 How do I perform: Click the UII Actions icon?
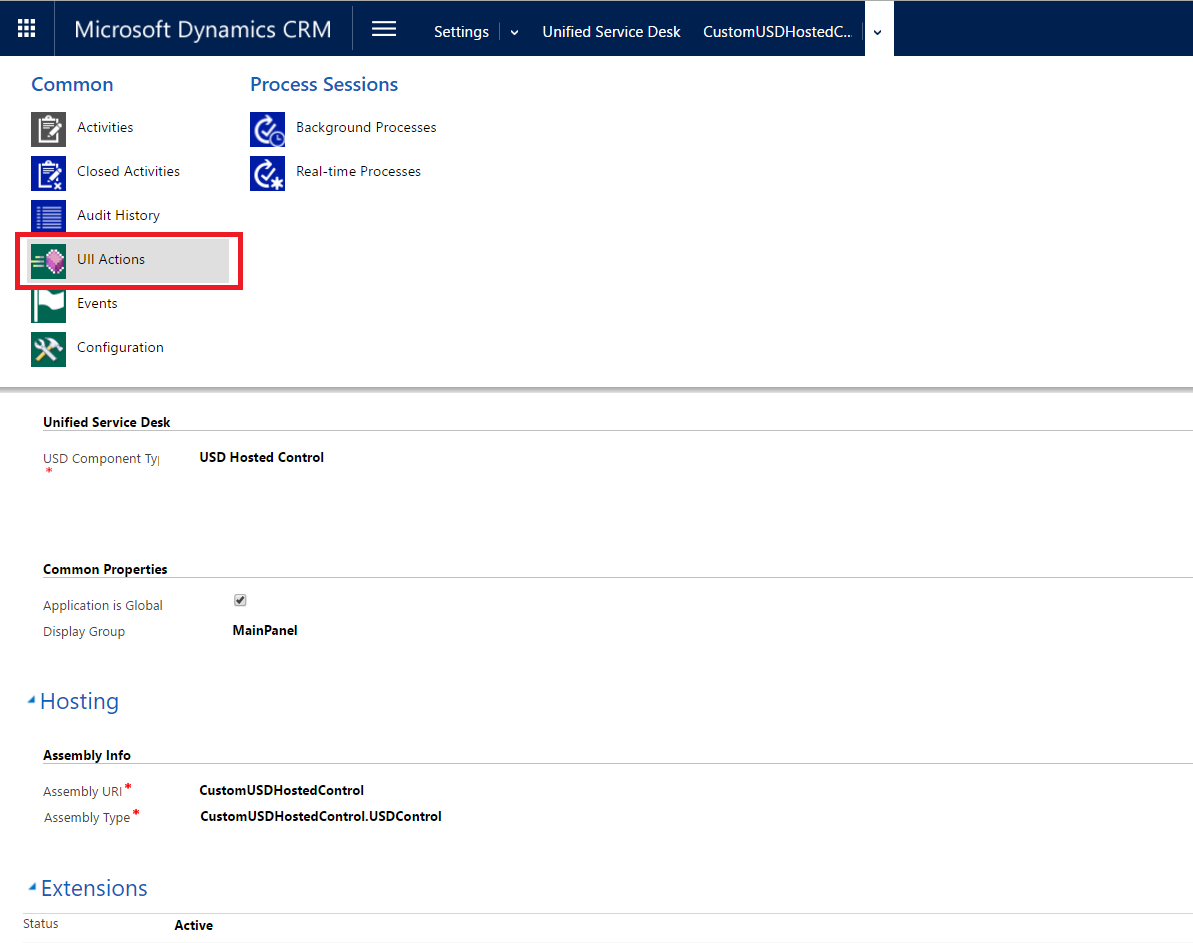[48, 260]
